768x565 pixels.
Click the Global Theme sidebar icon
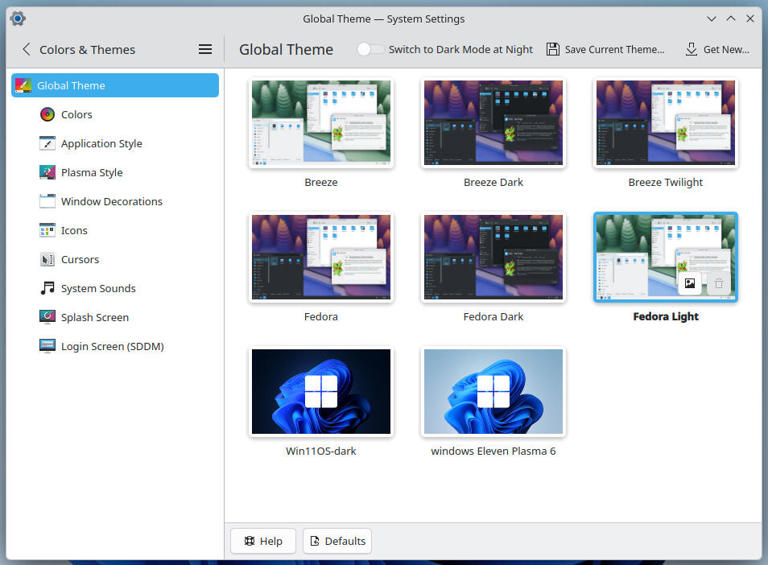pyautogui.click(x=24, y=85)
